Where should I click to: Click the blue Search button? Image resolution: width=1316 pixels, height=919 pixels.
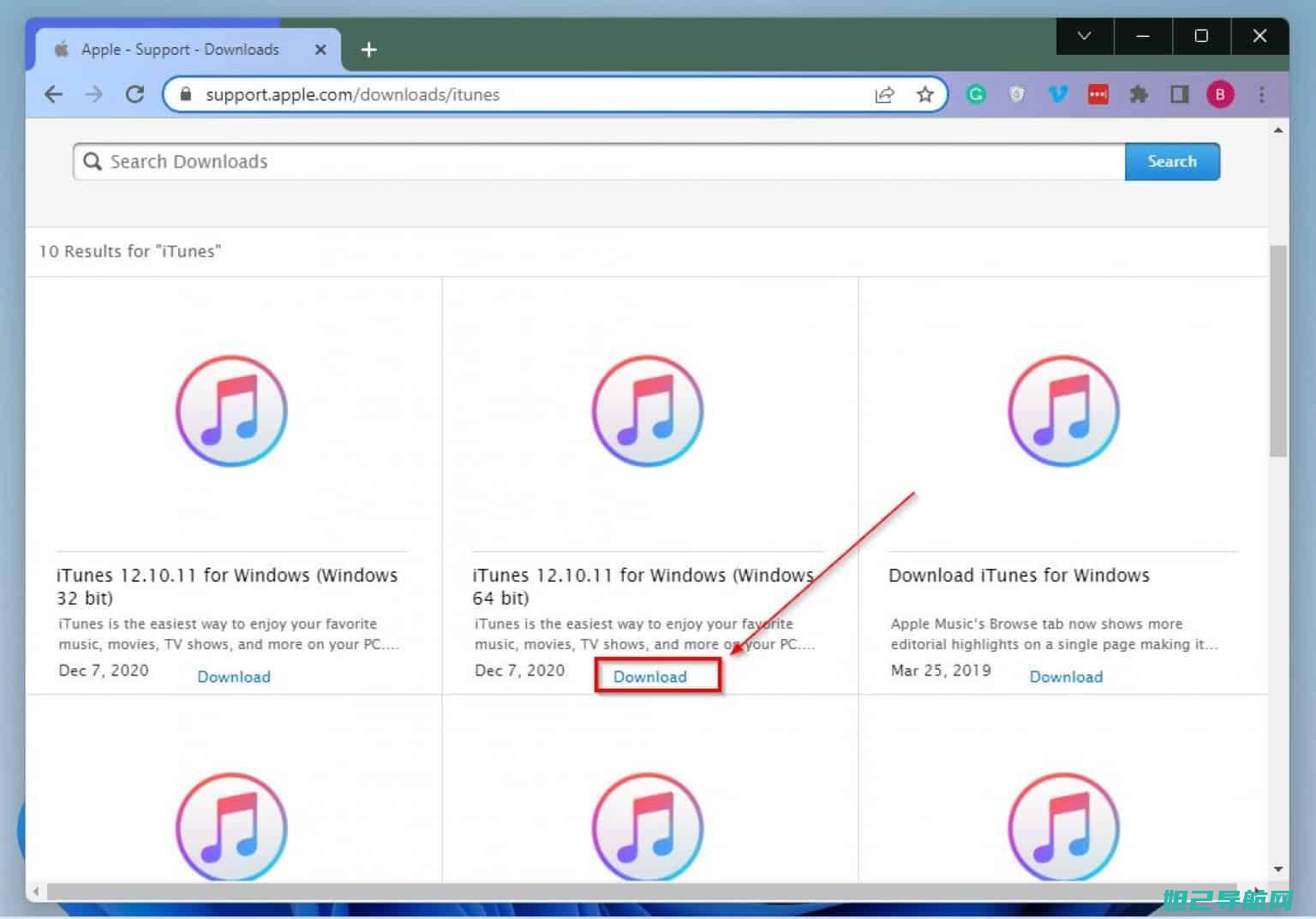coord(1172,161)
